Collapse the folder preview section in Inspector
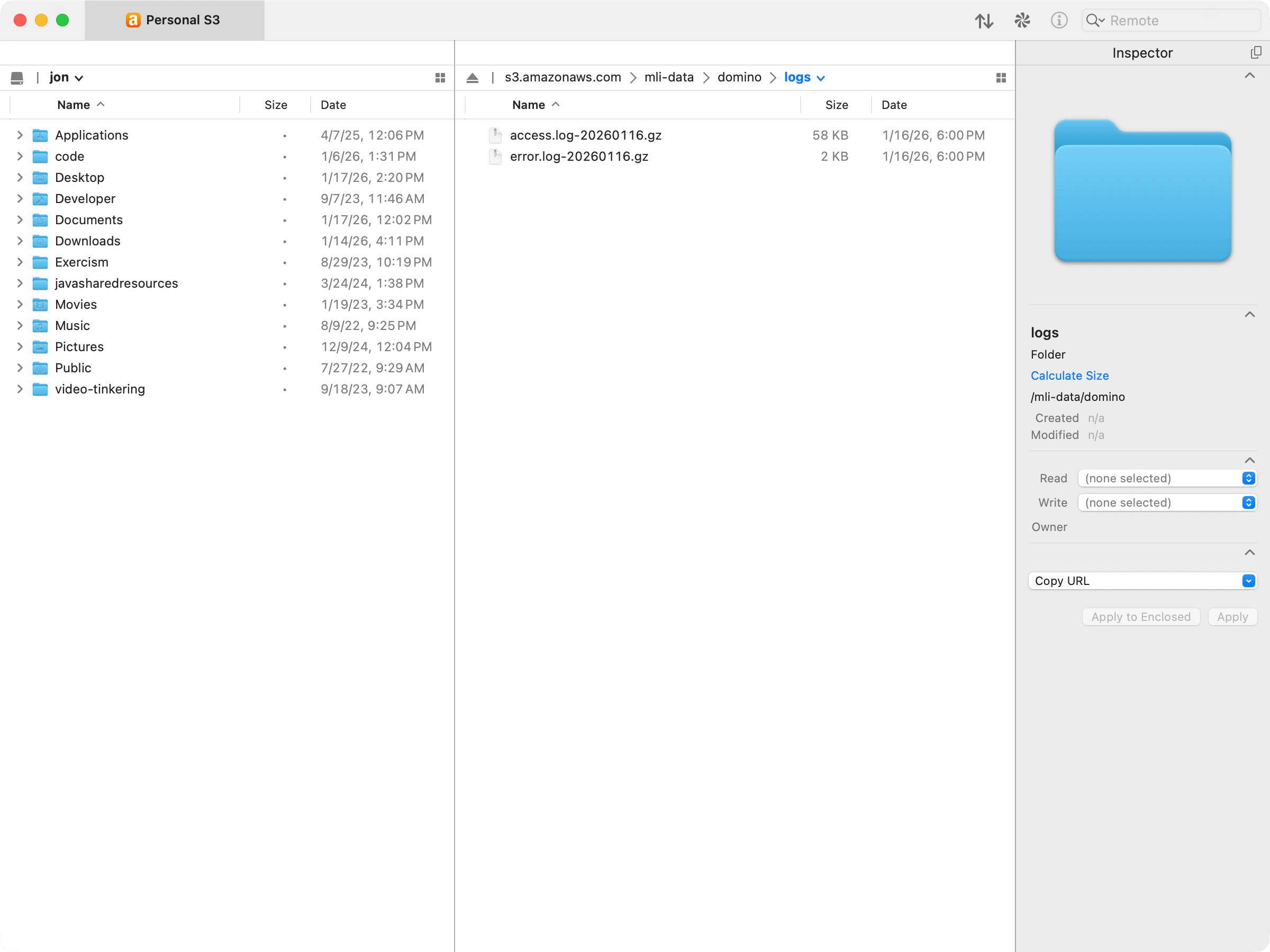This screenshot has height=952, width=1270. [x=1249, y=76]
